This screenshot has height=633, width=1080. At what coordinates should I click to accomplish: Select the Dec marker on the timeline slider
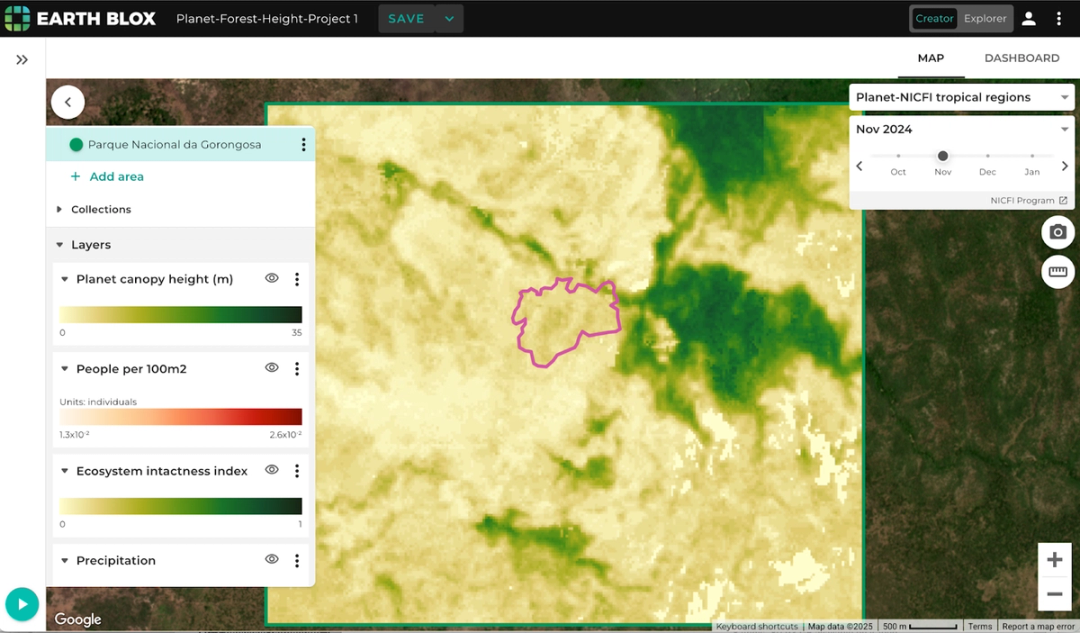[x=987, y=157]
